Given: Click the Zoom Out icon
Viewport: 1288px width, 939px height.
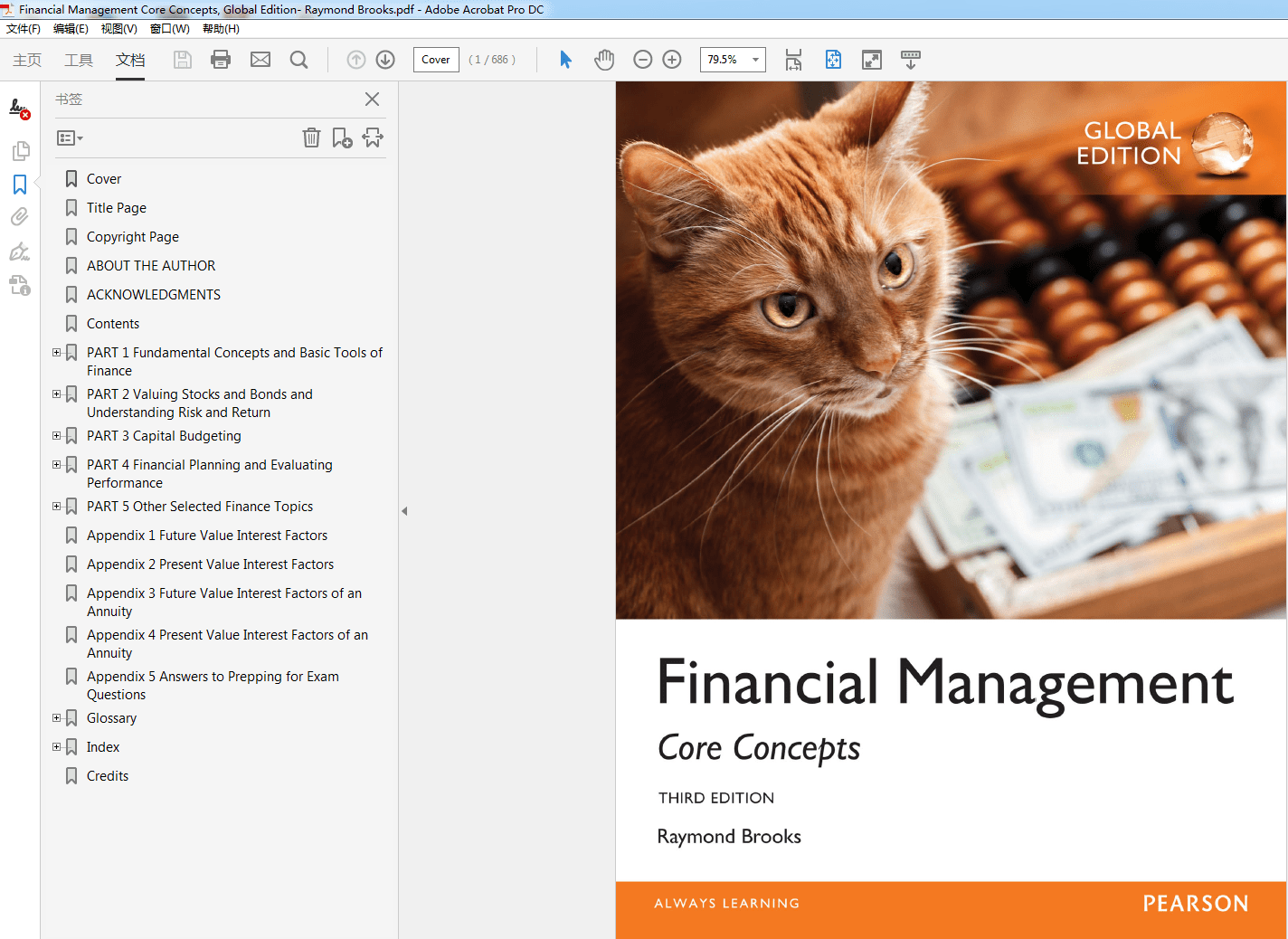Looking at the screenshot, I should pos(642,59).
